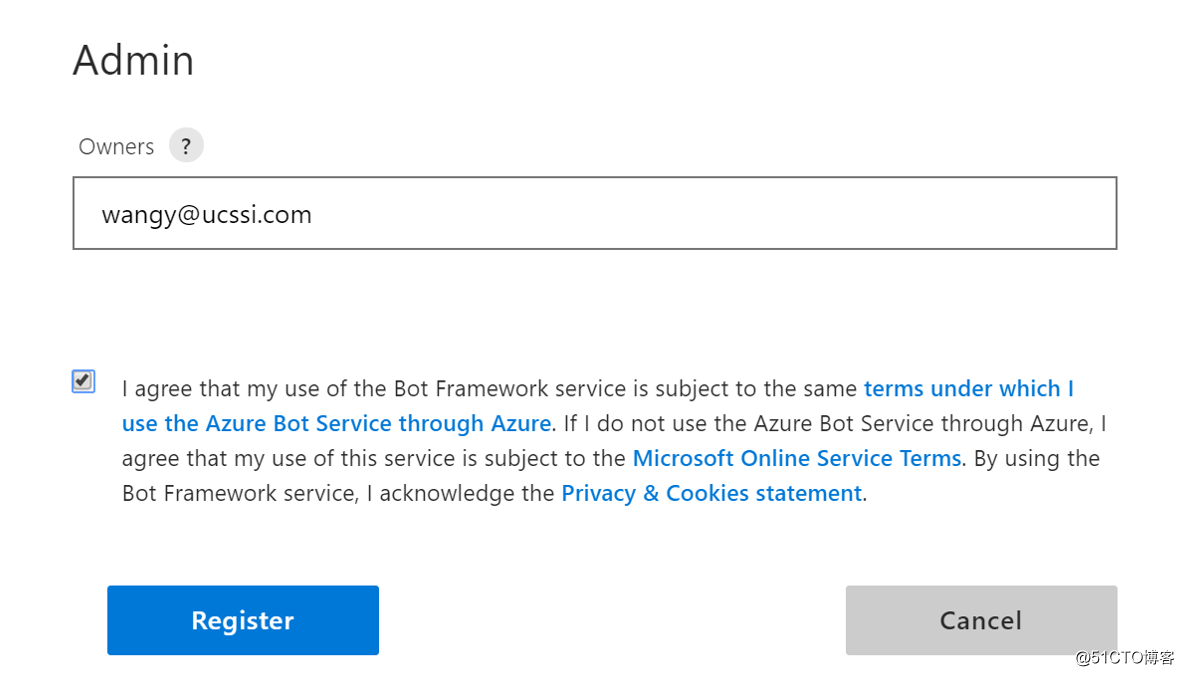Open the Privacy & Cookies statement link
Viewport: 1184px width, 676px height.
point(711,493)
